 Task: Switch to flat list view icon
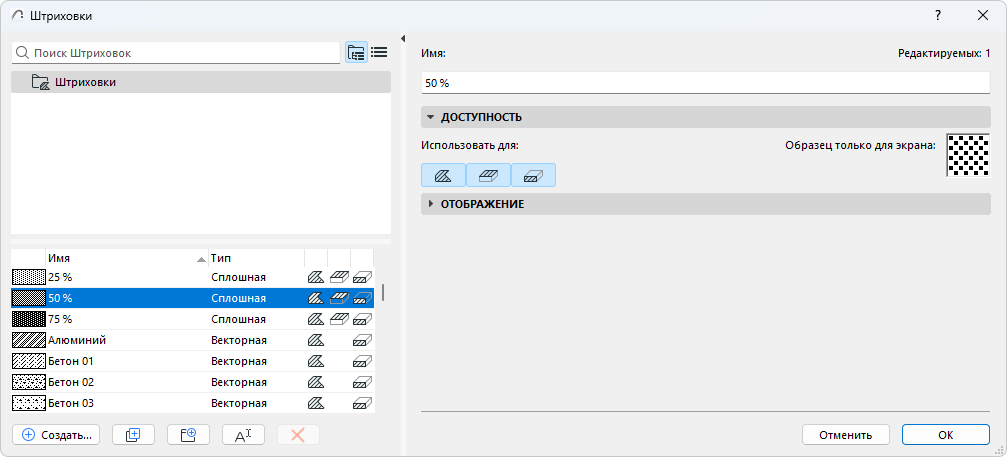coord(379,53)
